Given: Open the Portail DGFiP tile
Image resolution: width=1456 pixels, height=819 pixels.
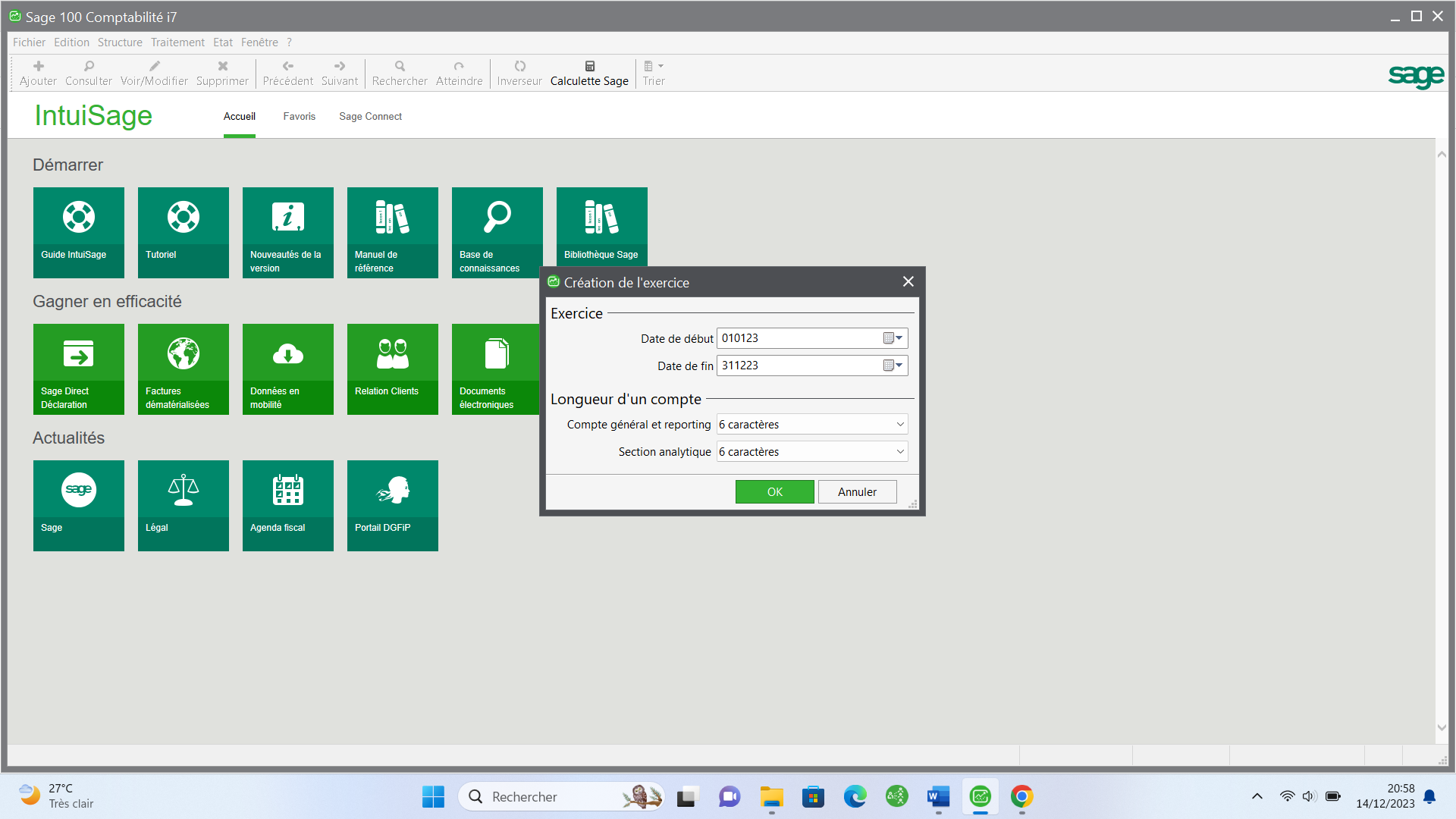Looking at the screenshot, I should [x=392, y=505].
